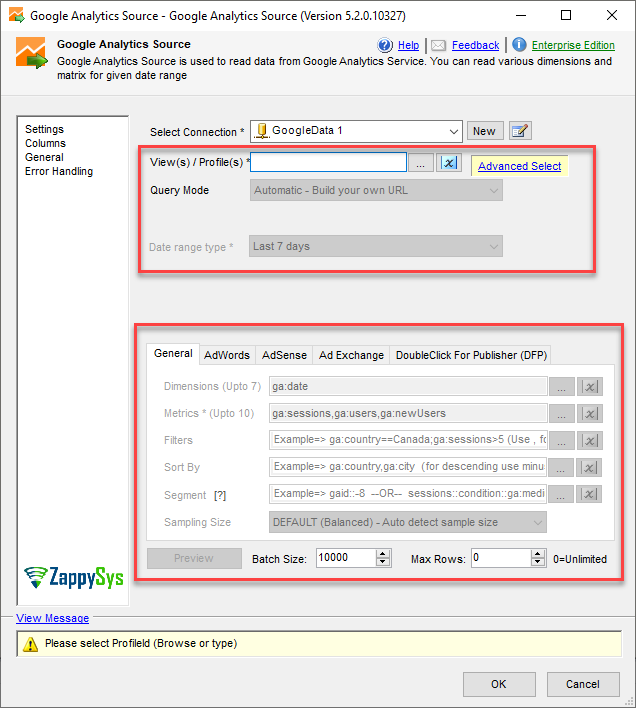This screenshot has height=708, width=636.
Task: Click the New connection button
Action: 484,131
